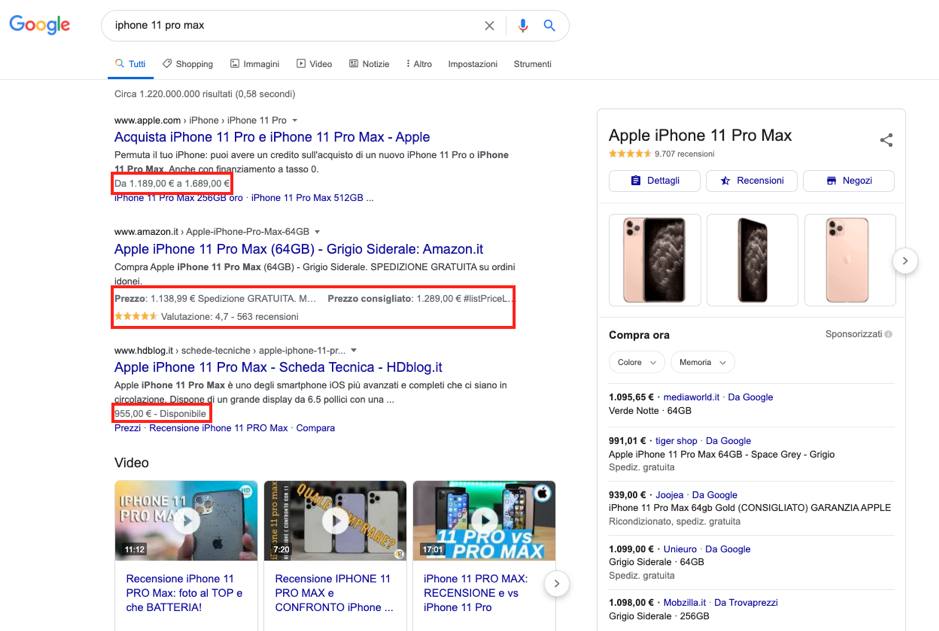Viewport: 939px width, 631px height.
Task: Click the 1.095,65 € price text
Action: [631, 397]
